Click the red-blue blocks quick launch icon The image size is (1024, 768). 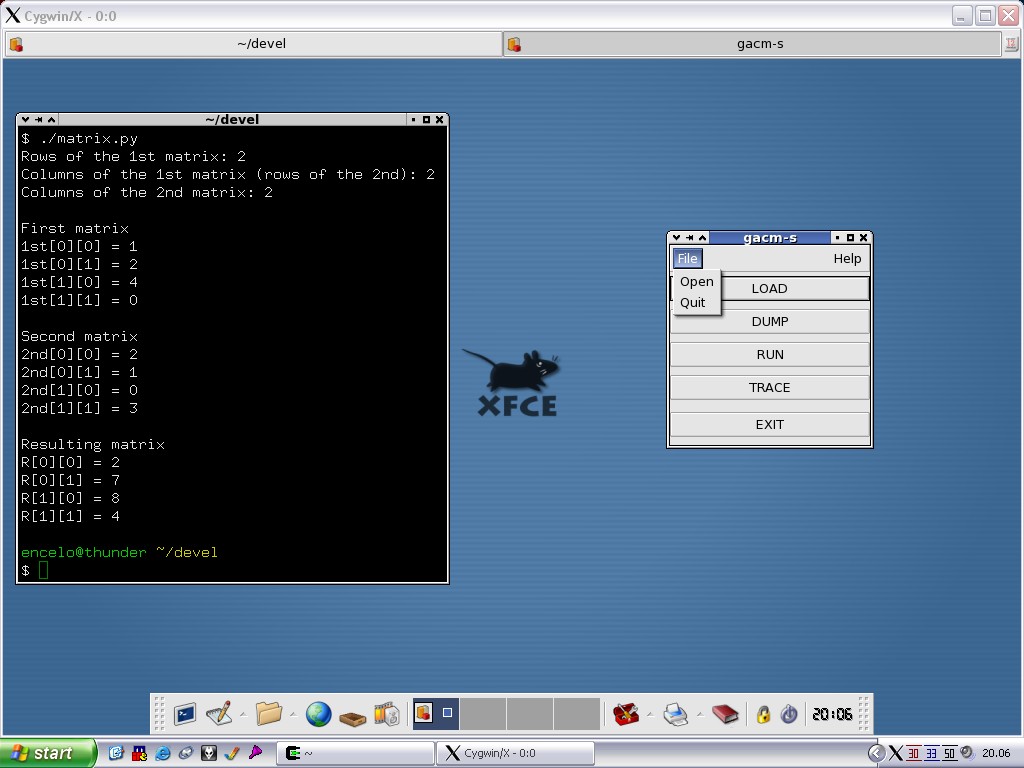click(x=139, y=753)
